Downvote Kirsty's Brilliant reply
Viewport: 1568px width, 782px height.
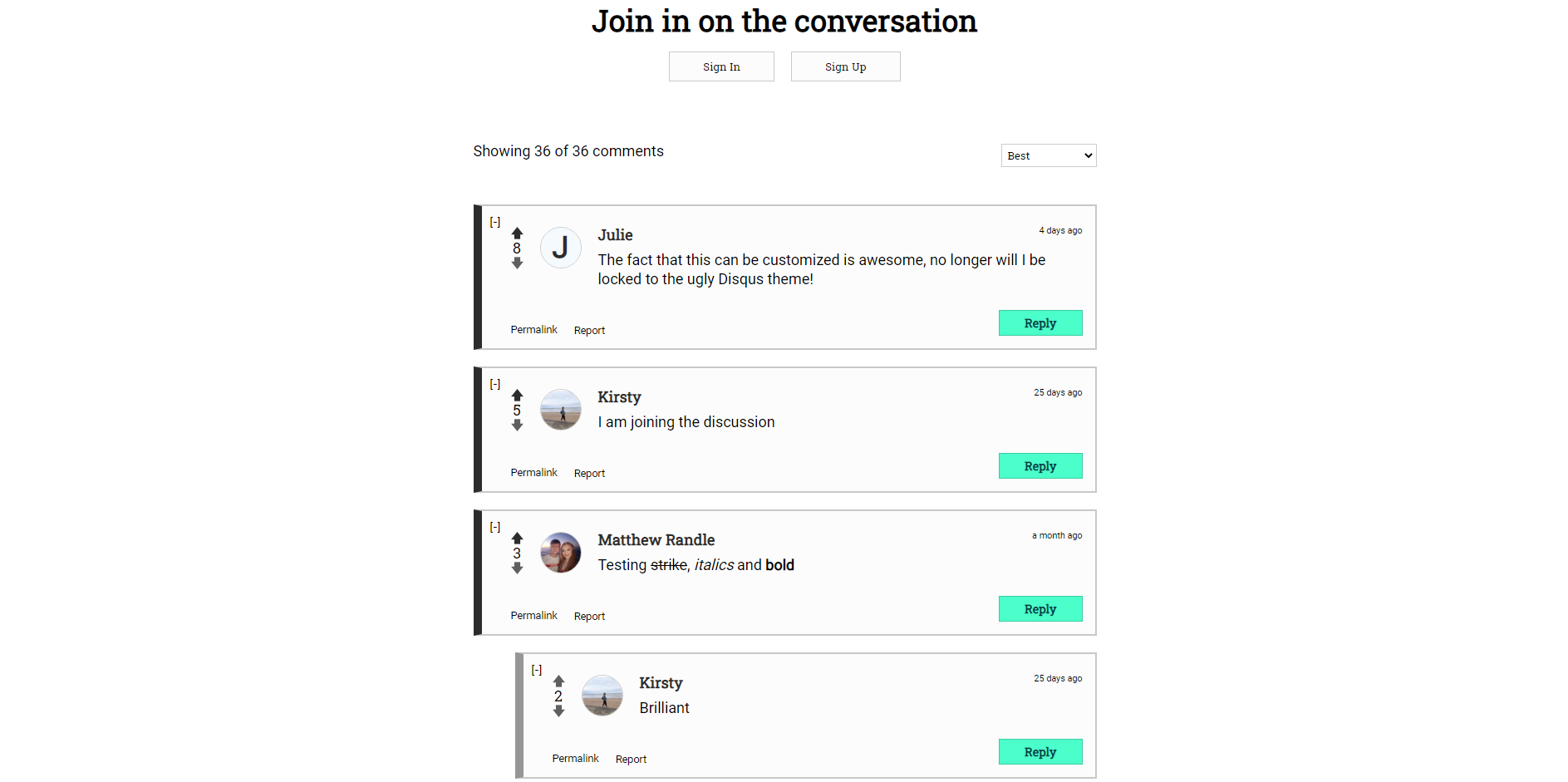tap(558, 711)
